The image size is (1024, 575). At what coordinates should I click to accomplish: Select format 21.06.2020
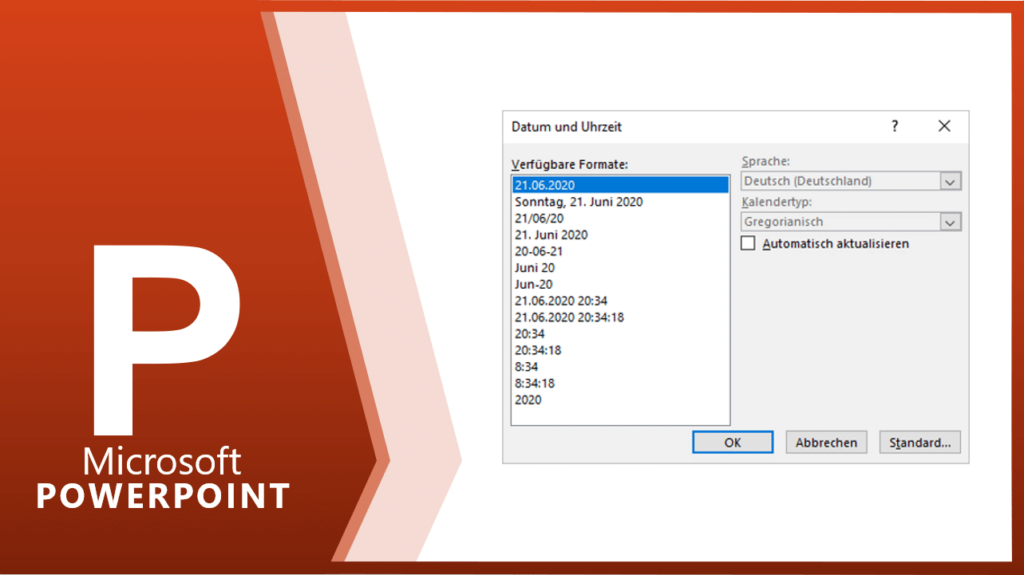620,185
